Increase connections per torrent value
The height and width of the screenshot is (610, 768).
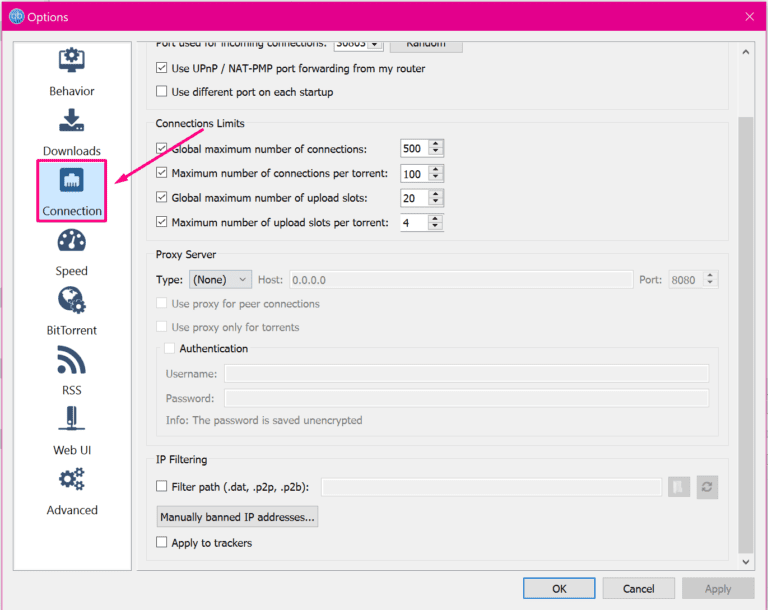pyautogui.click(x=435, y=169)
